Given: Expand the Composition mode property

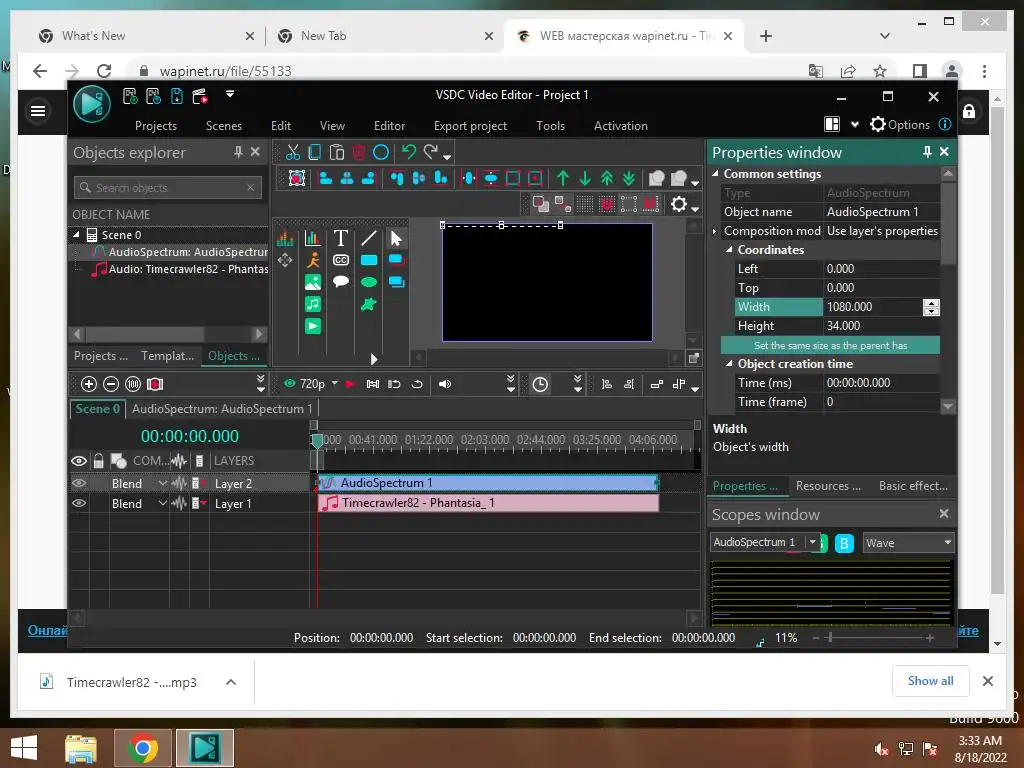Looking at the screenshot, I should (714, 231).
